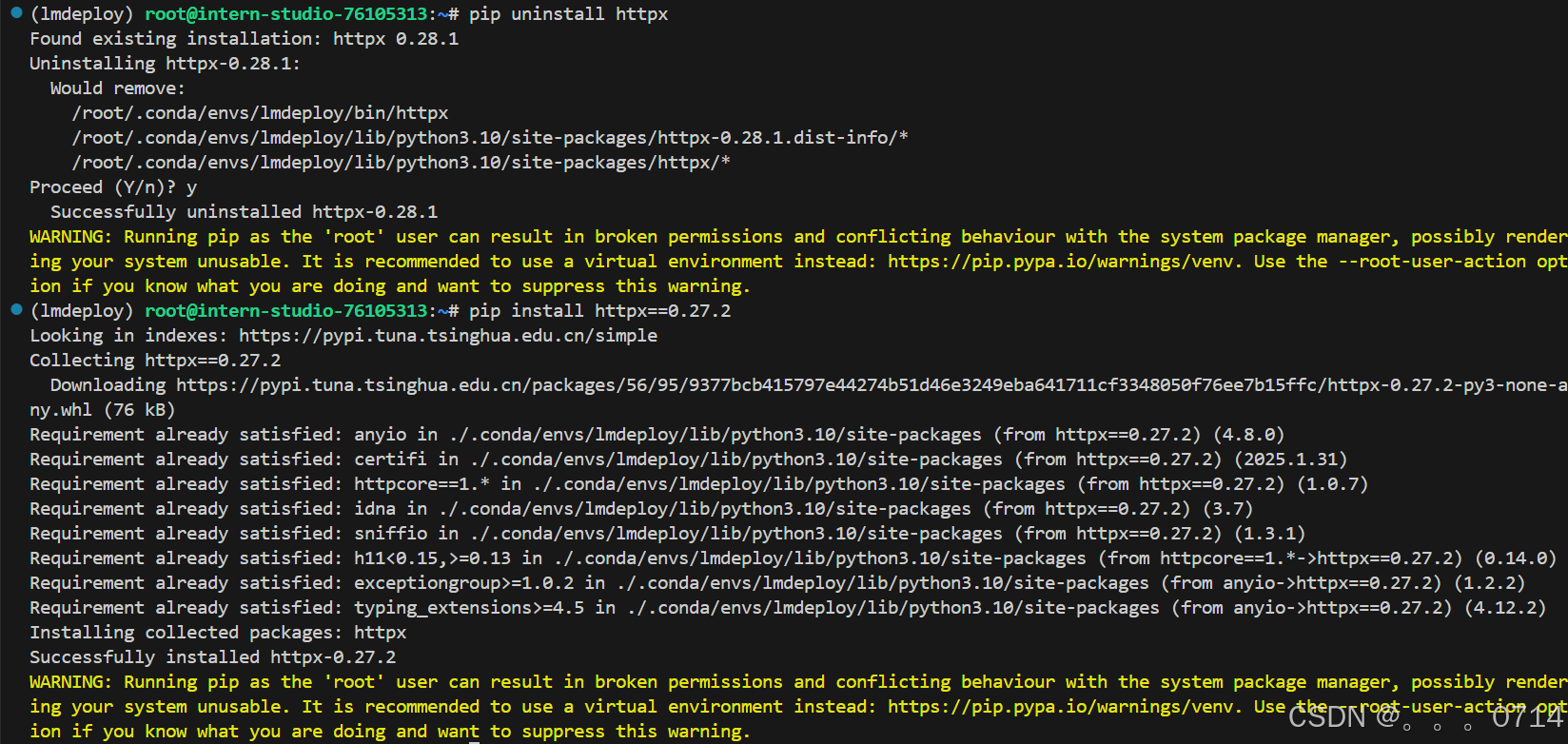Click 'Installing collected packages: httpx'
The height and width of the screenshot is (744, 1568).
218,632
